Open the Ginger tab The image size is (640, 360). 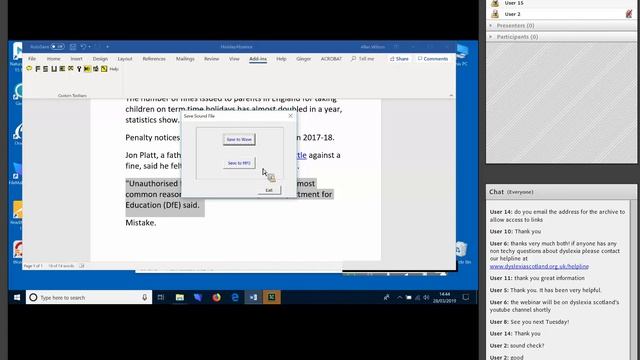[x=303, y=59]
